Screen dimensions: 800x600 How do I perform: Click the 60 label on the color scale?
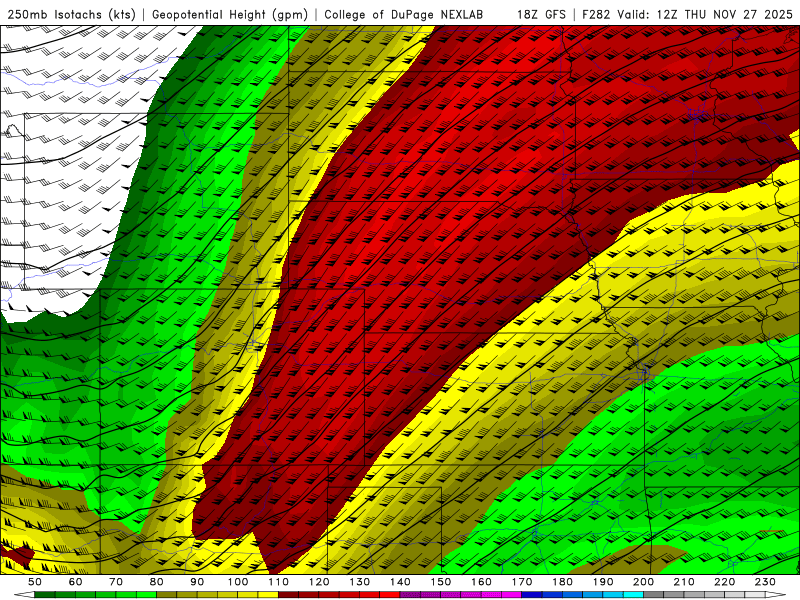(76, 582)
